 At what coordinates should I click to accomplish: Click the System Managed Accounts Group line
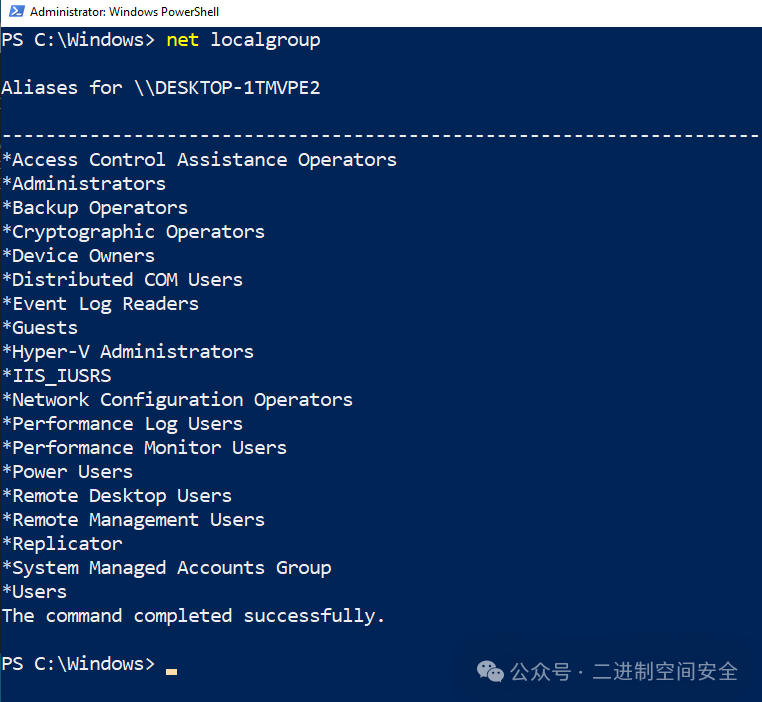pos(167,568)
